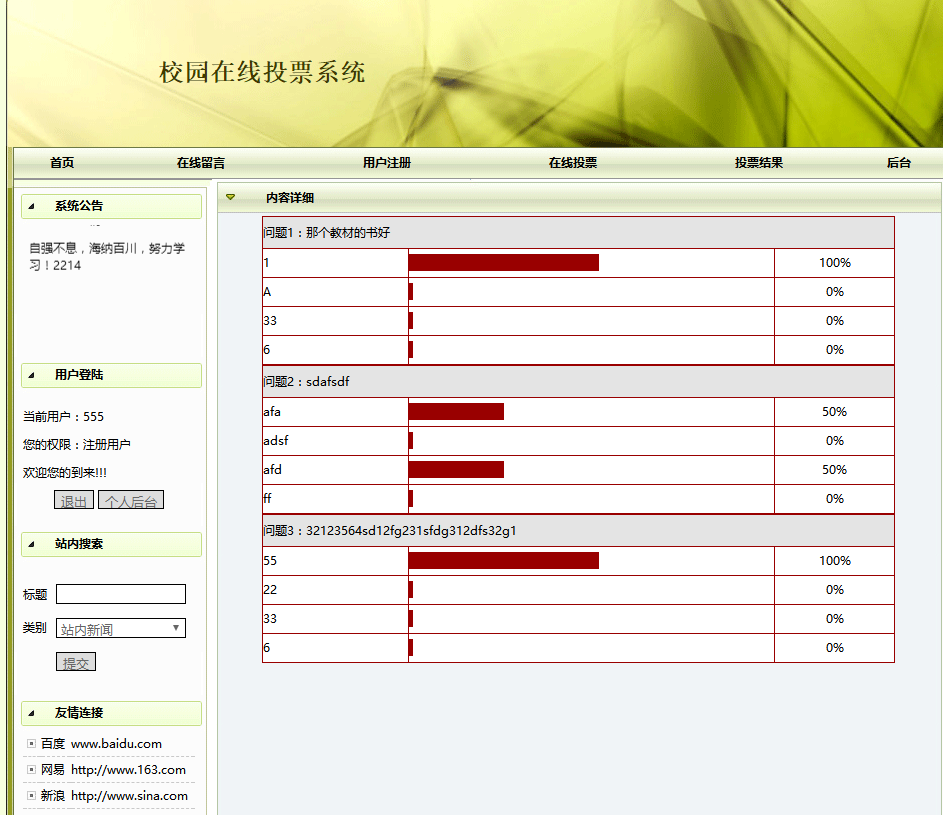This screenshot has width=943, height=815.
Task: Click option label A under 问题1
Action: pyautogui.click(x=268, y=292)
